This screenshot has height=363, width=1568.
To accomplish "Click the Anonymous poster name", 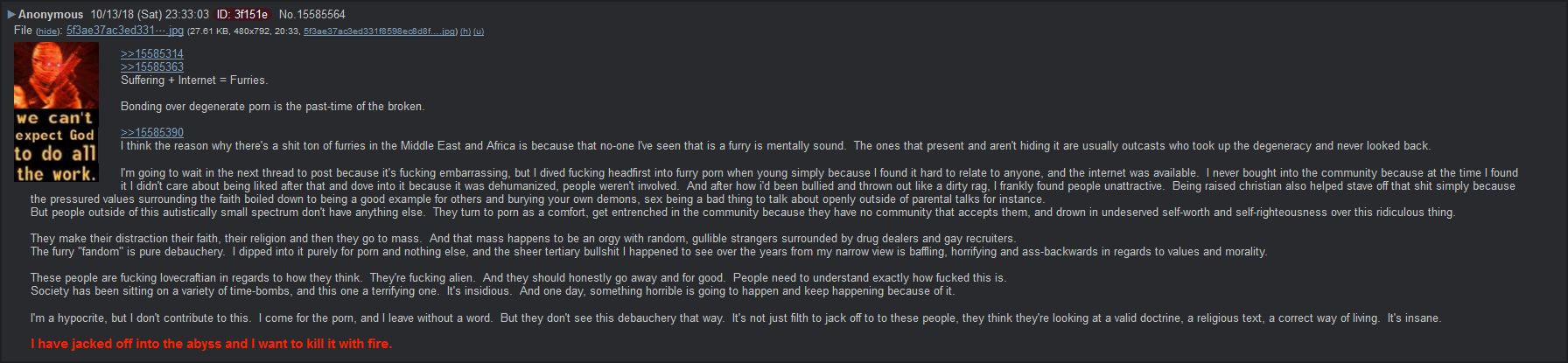I will (51, 14).
